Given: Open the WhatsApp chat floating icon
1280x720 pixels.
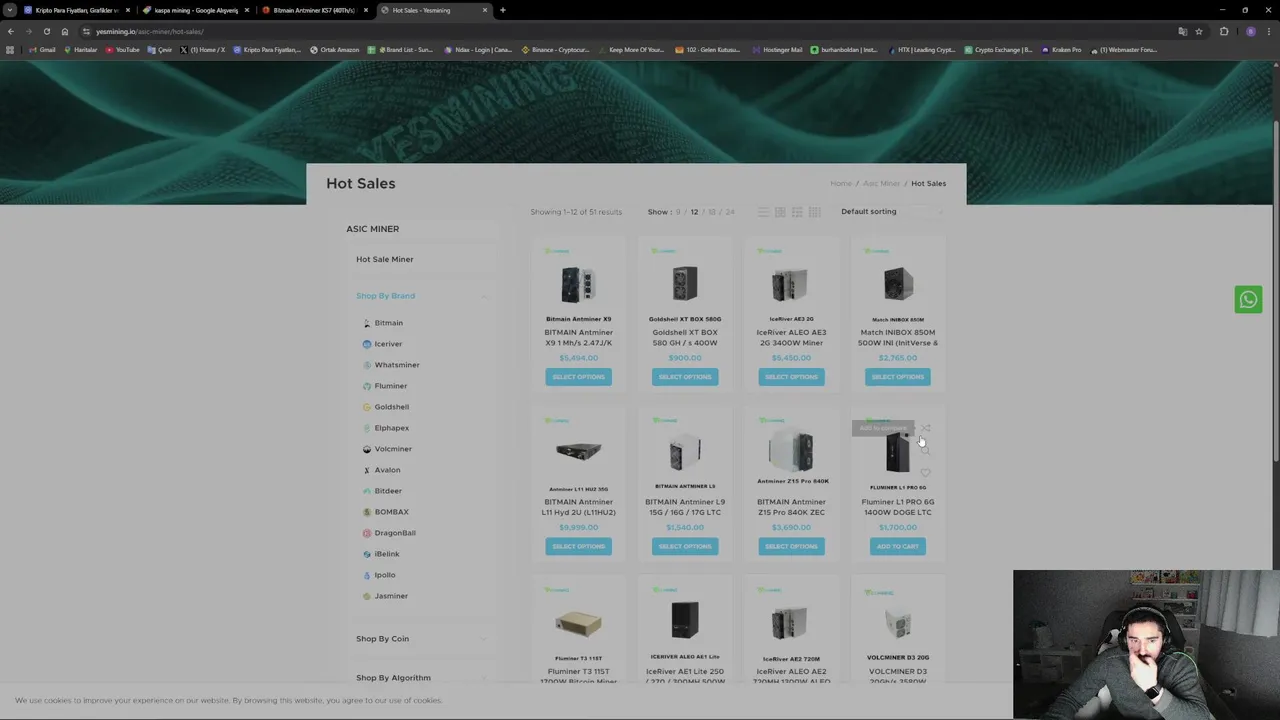Looking at the screenshot, I should point(1248,299).
